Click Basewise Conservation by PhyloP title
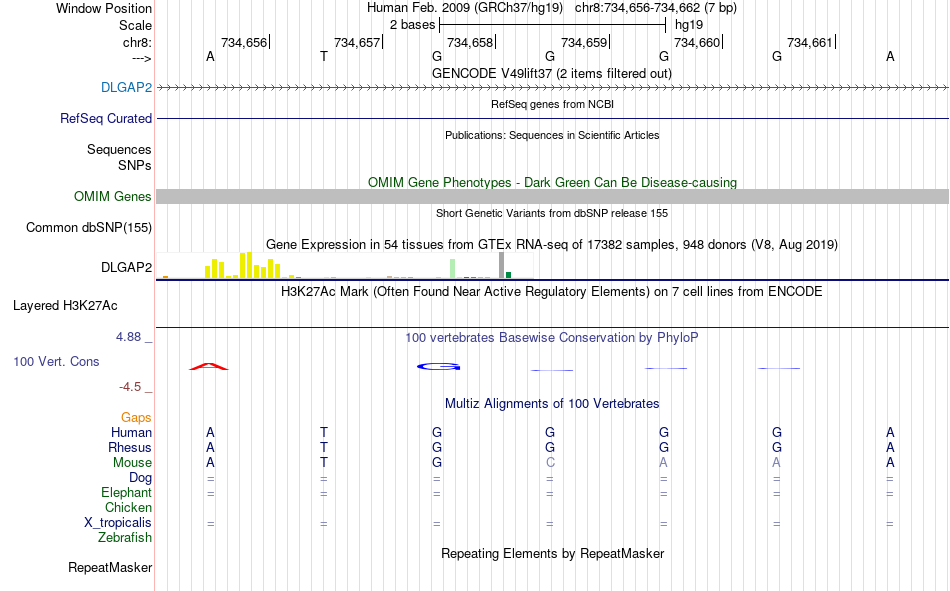 [552, 338]
